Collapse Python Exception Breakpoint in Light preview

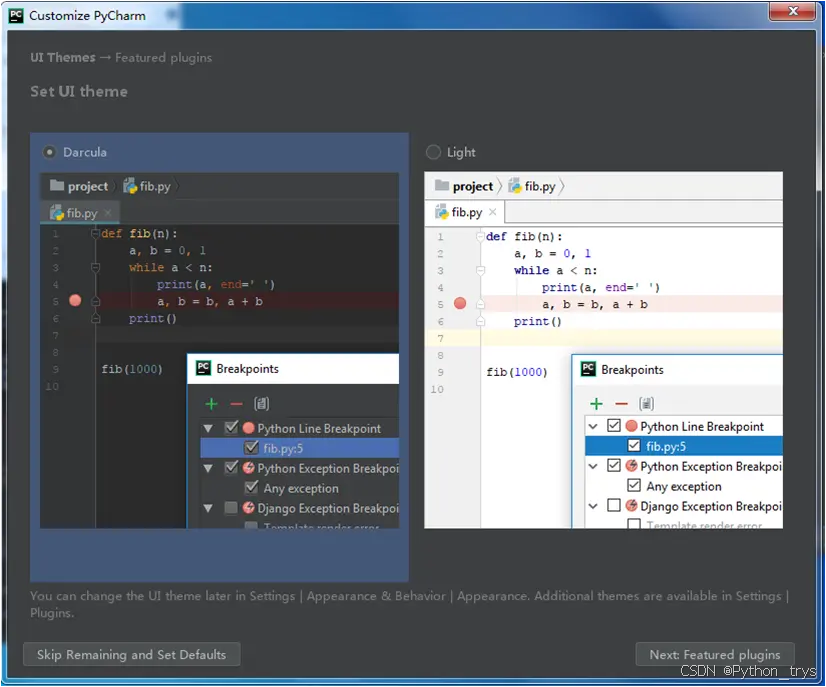coord(593,466)
